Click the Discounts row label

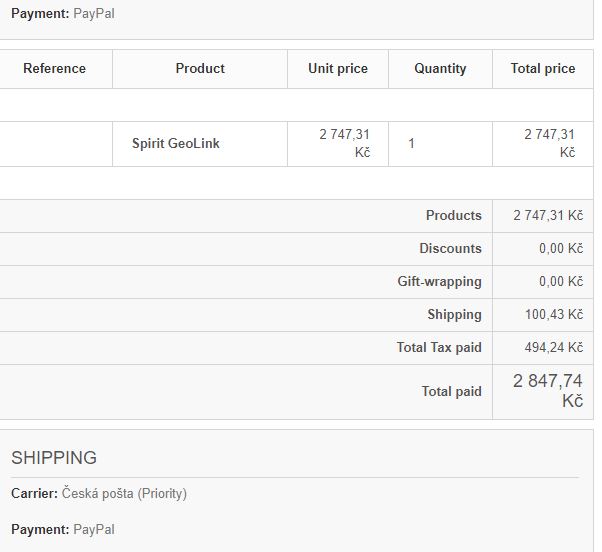pyautogui.click(x=450, y=249)
